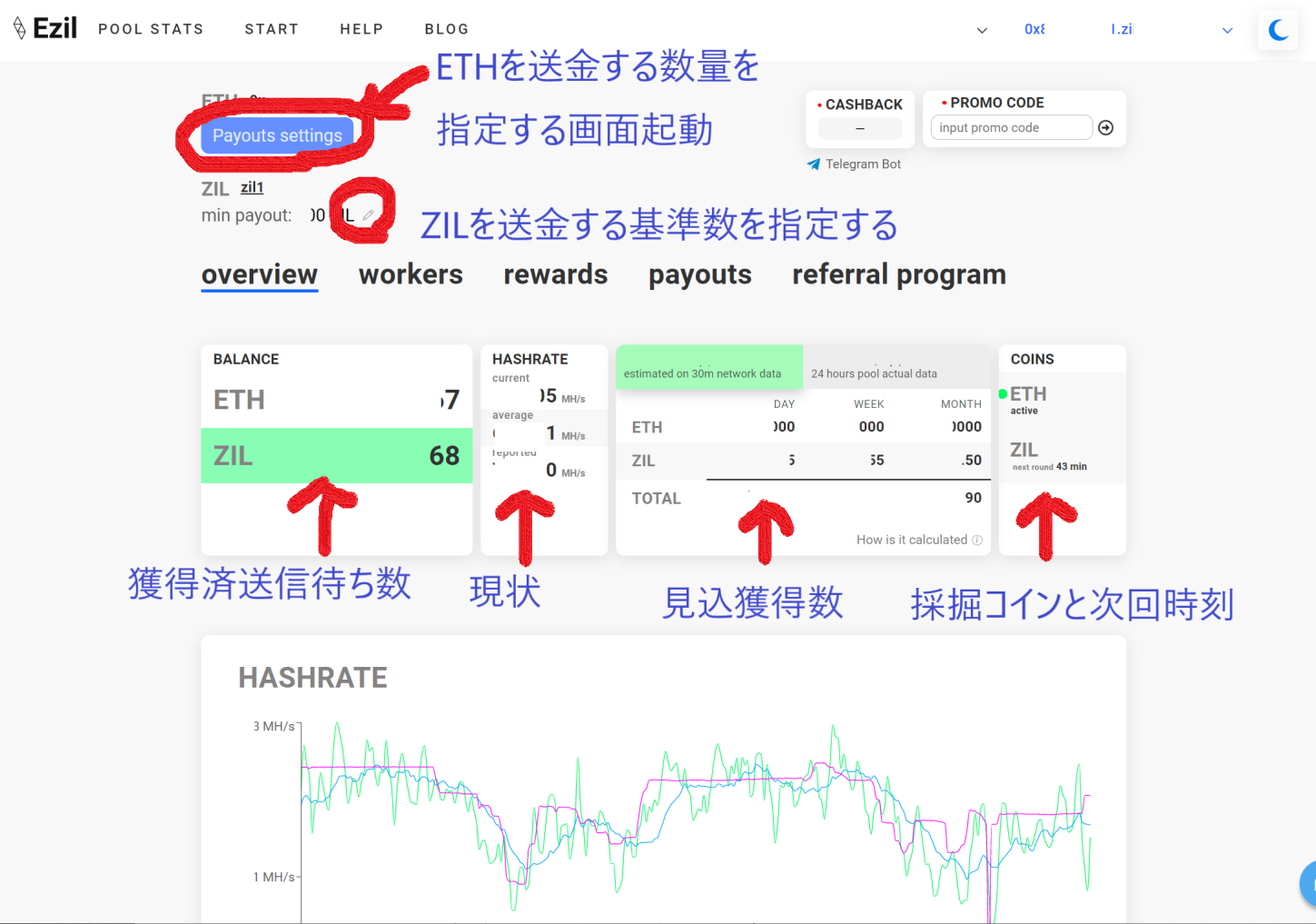The image size is (1316, 924).
Task: Expand the language dropdown chevron
Action: (x=982, y=30)
